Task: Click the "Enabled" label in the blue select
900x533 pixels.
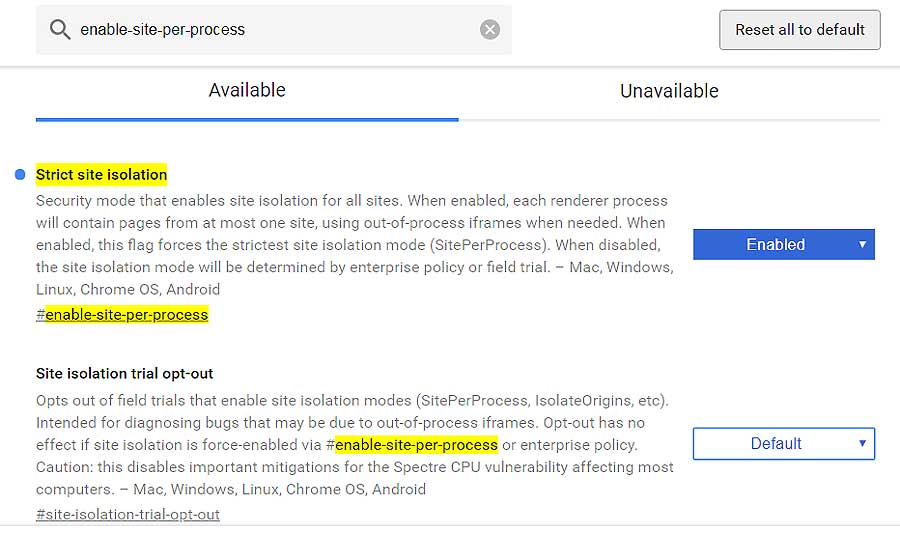Action: click(775, 244)
